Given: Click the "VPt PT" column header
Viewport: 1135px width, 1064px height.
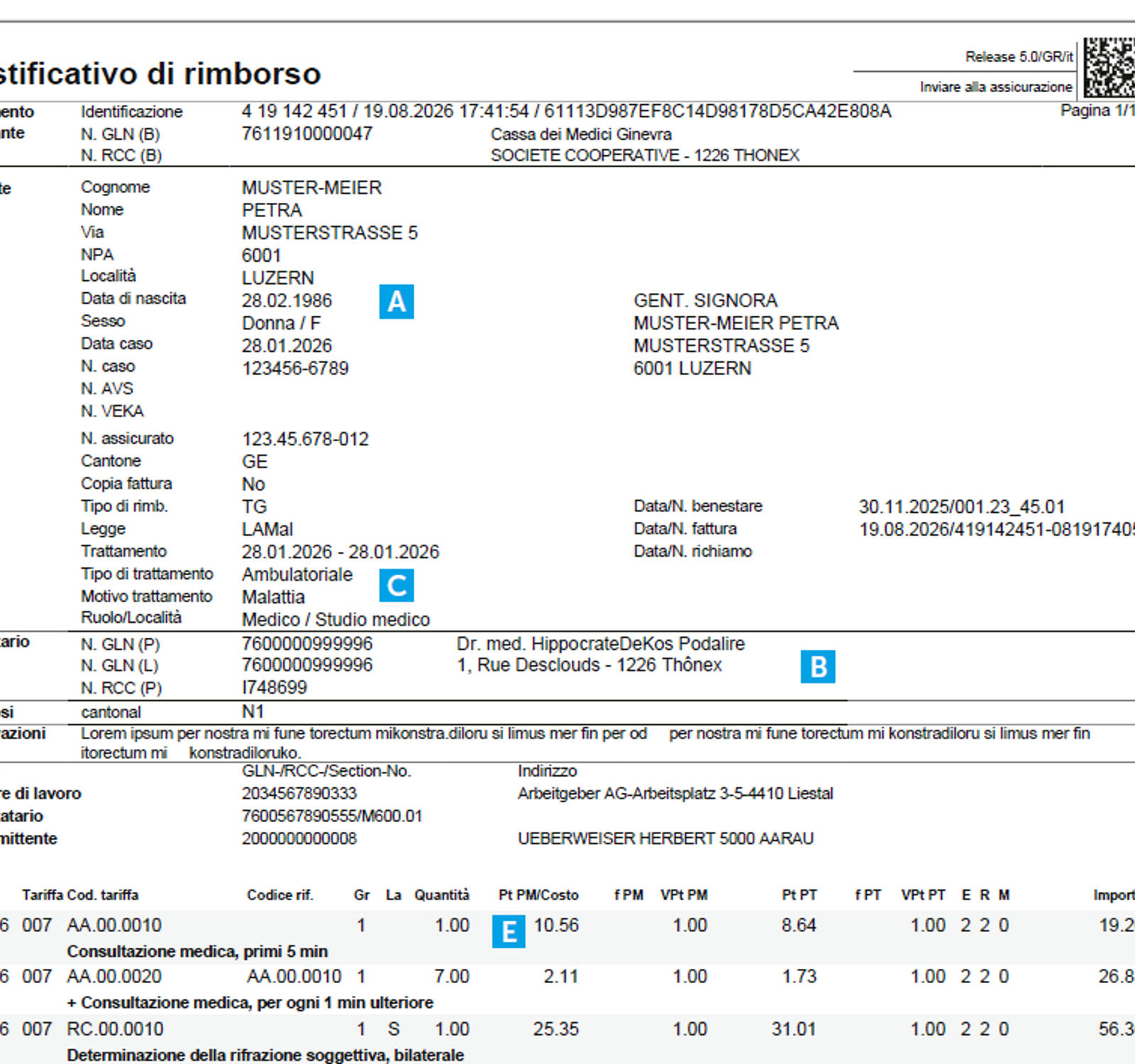Looking at the screenshot, I should coord(924,895).
